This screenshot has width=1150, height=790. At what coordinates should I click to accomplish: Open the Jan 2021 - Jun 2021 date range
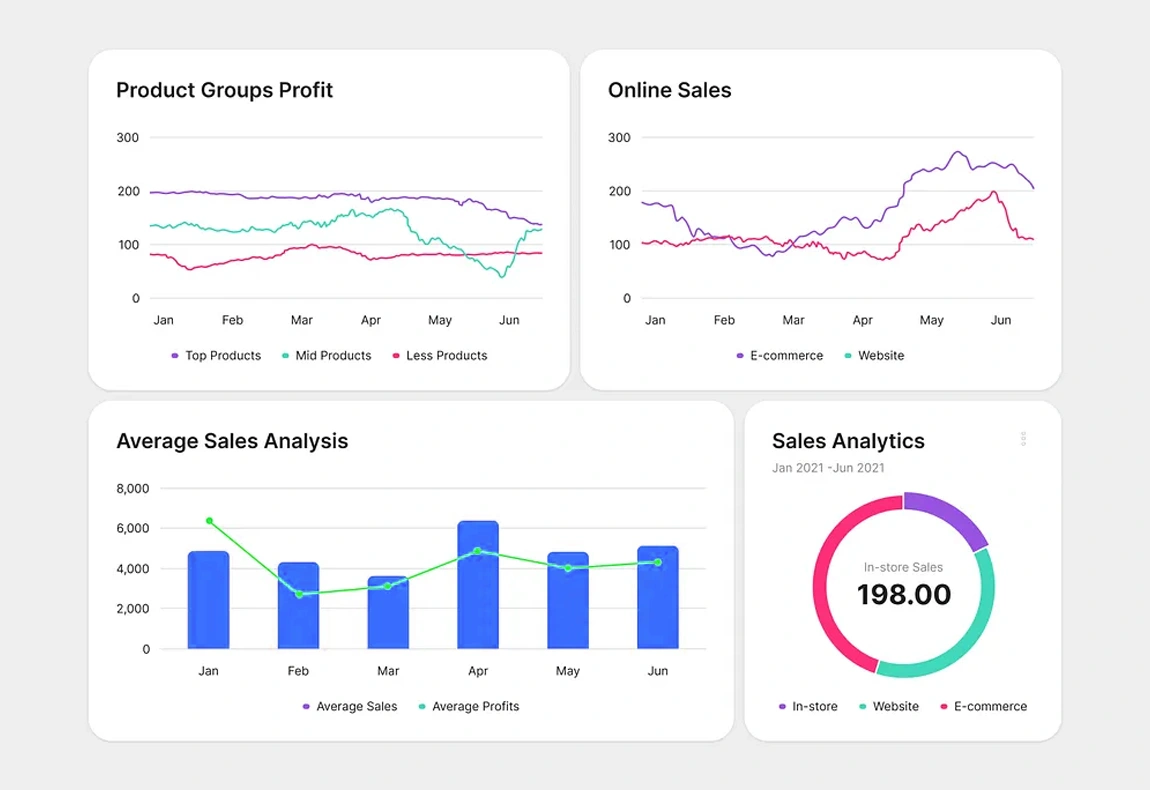tap(828, 467)
